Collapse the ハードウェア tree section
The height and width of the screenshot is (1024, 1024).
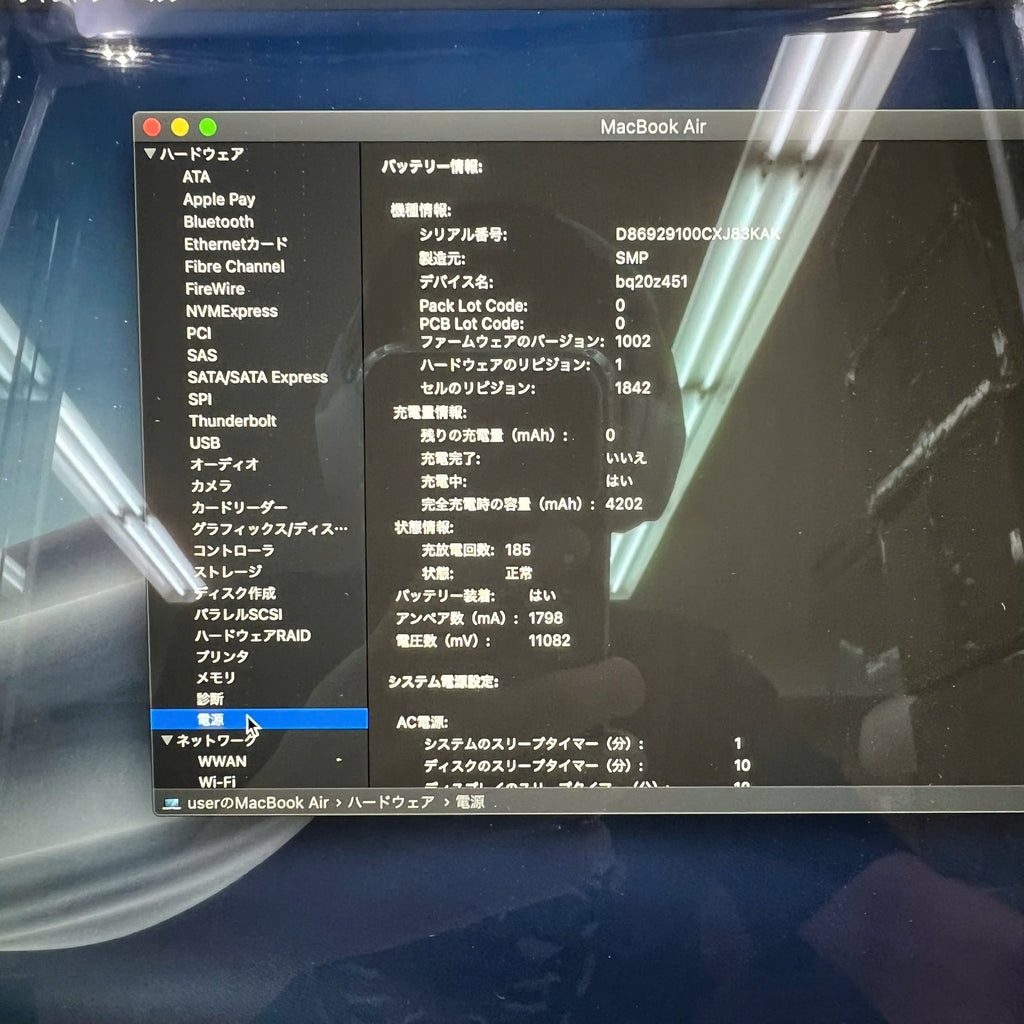150,153
